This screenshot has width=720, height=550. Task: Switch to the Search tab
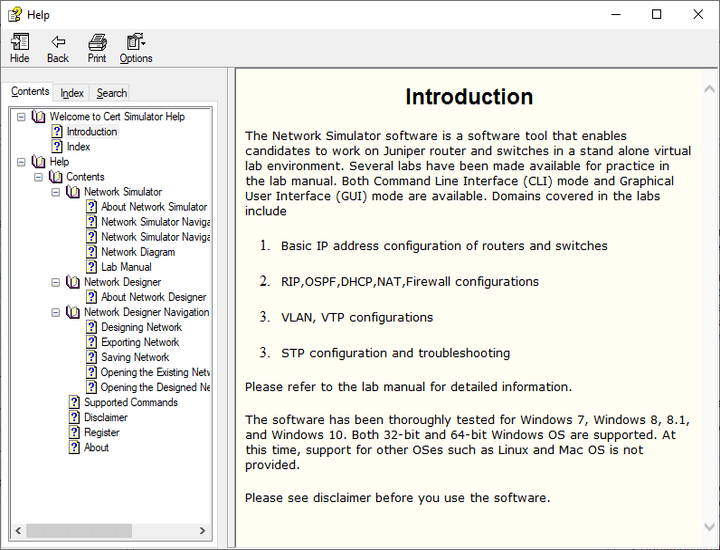point(112,93)
